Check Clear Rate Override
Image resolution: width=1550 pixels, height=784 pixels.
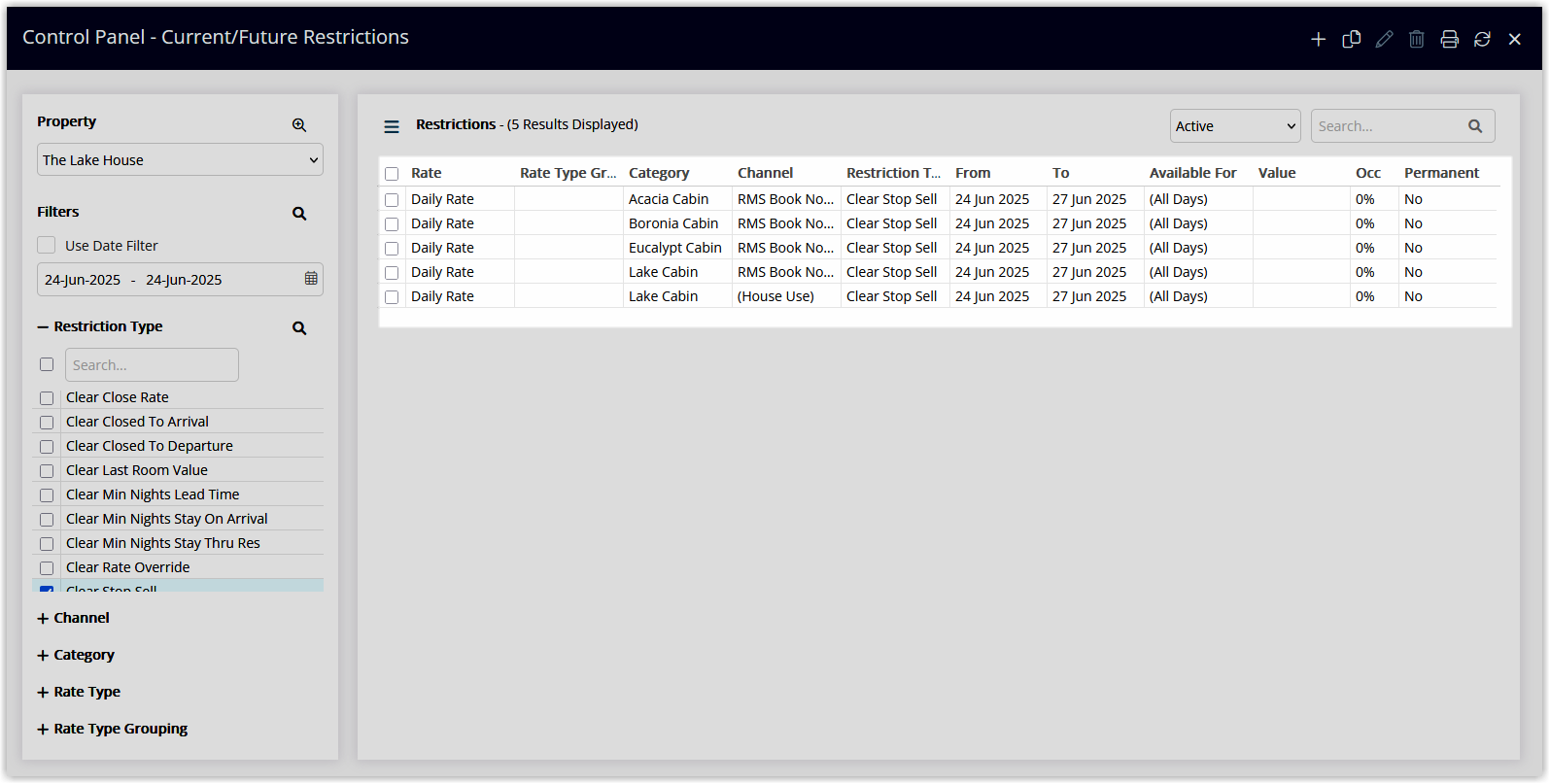click(x=47, y=568)
